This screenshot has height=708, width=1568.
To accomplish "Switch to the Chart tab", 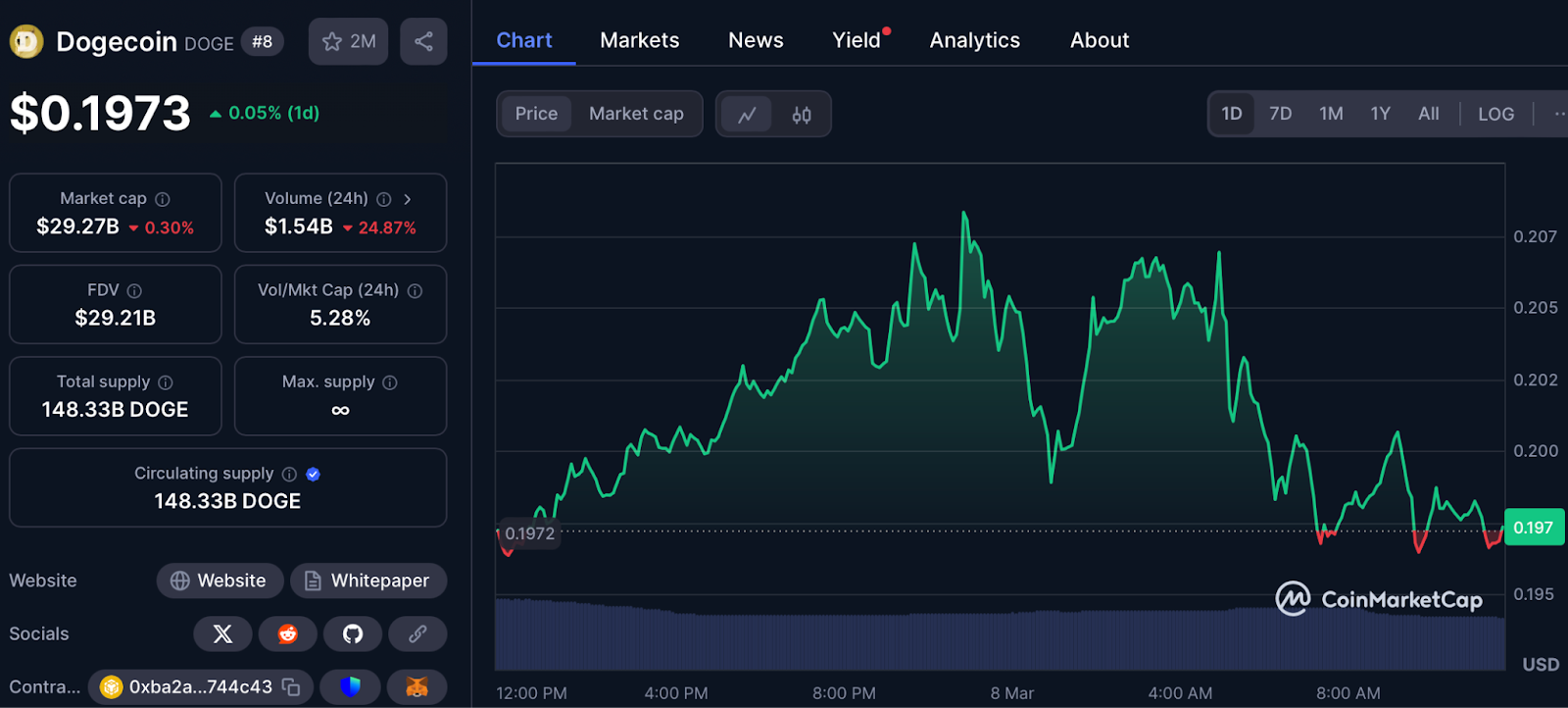I will point(524,40).
